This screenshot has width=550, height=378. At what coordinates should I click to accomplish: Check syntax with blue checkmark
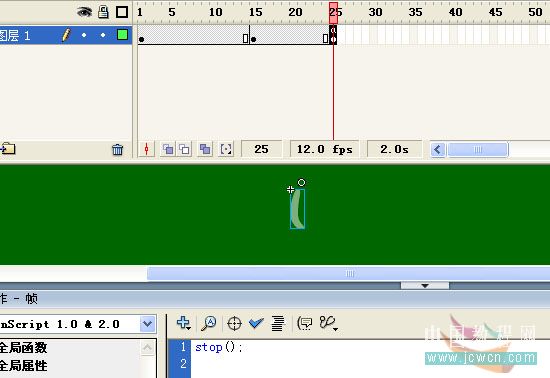[256, 323]
